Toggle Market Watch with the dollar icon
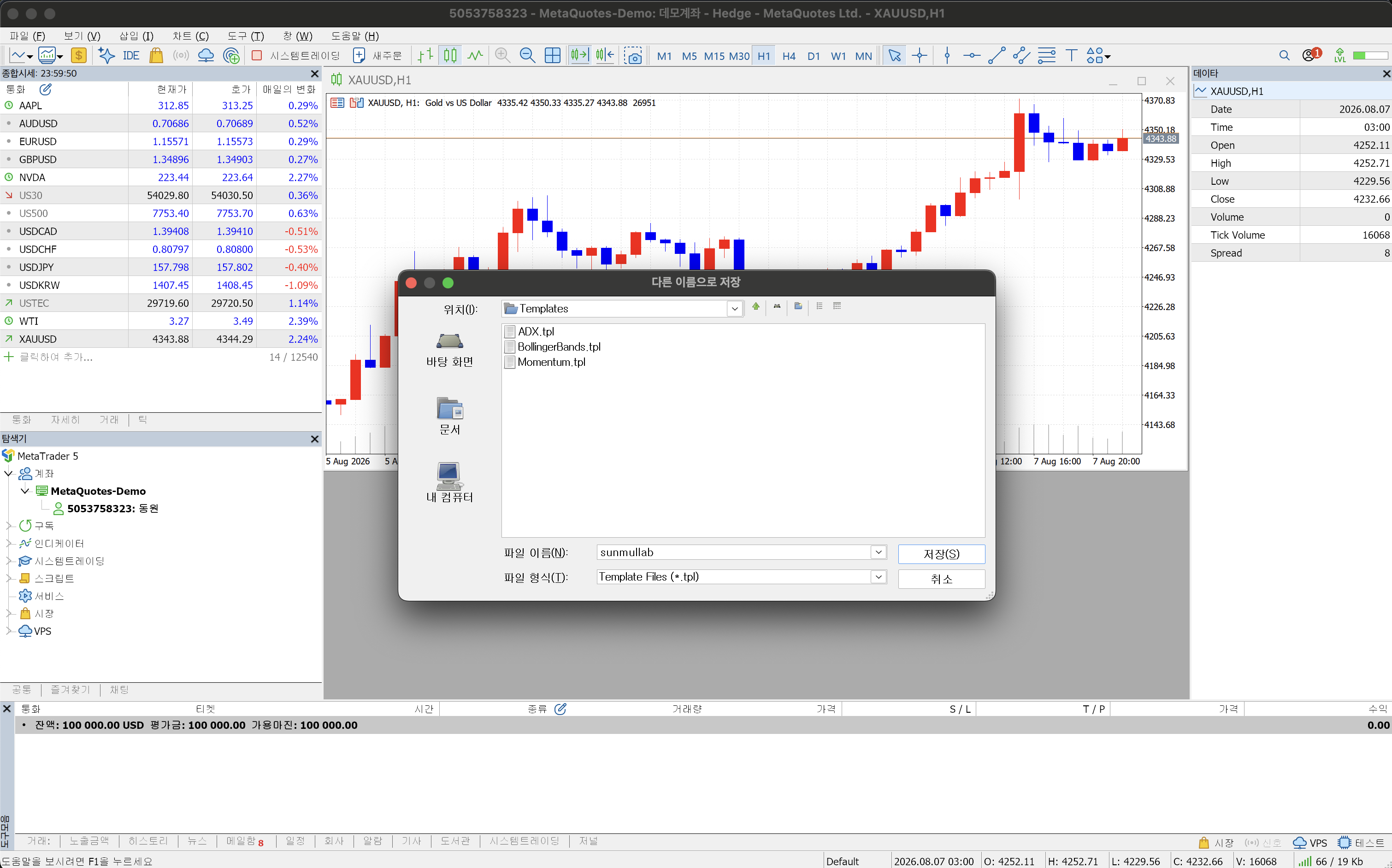Screen dimensions: 1392x868 79,56
